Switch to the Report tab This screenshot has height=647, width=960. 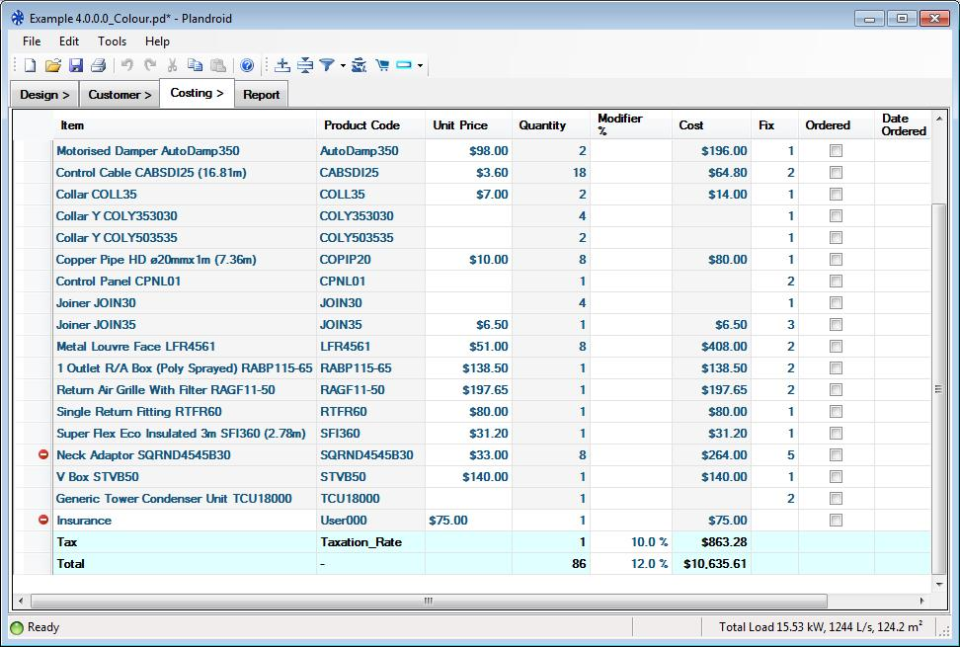tap(262, 93)
